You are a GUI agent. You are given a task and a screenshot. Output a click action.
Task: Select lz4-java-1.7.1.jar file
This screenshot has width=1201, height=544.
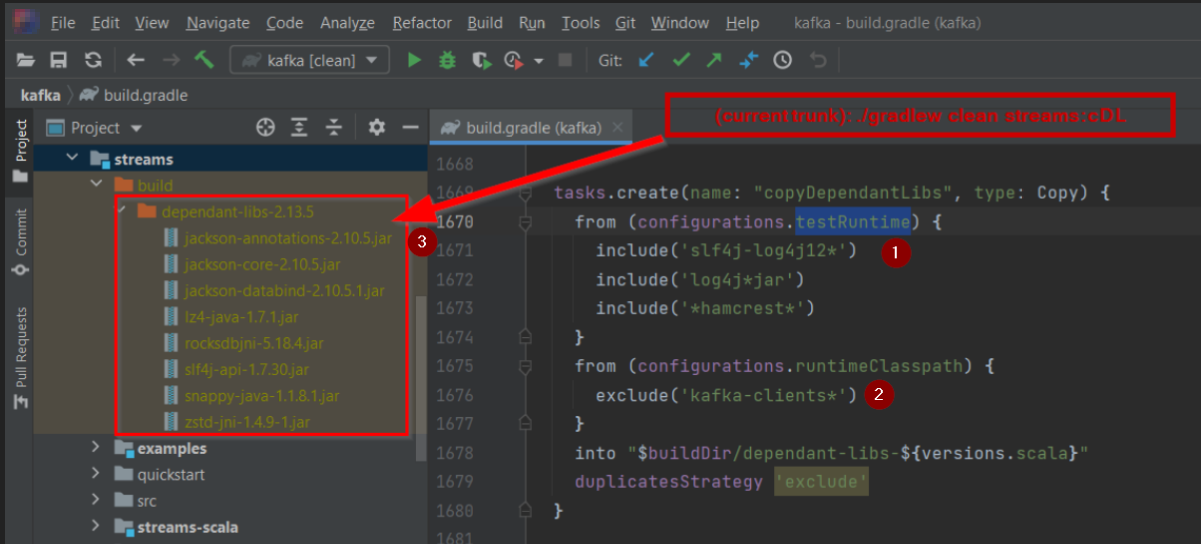231,317
